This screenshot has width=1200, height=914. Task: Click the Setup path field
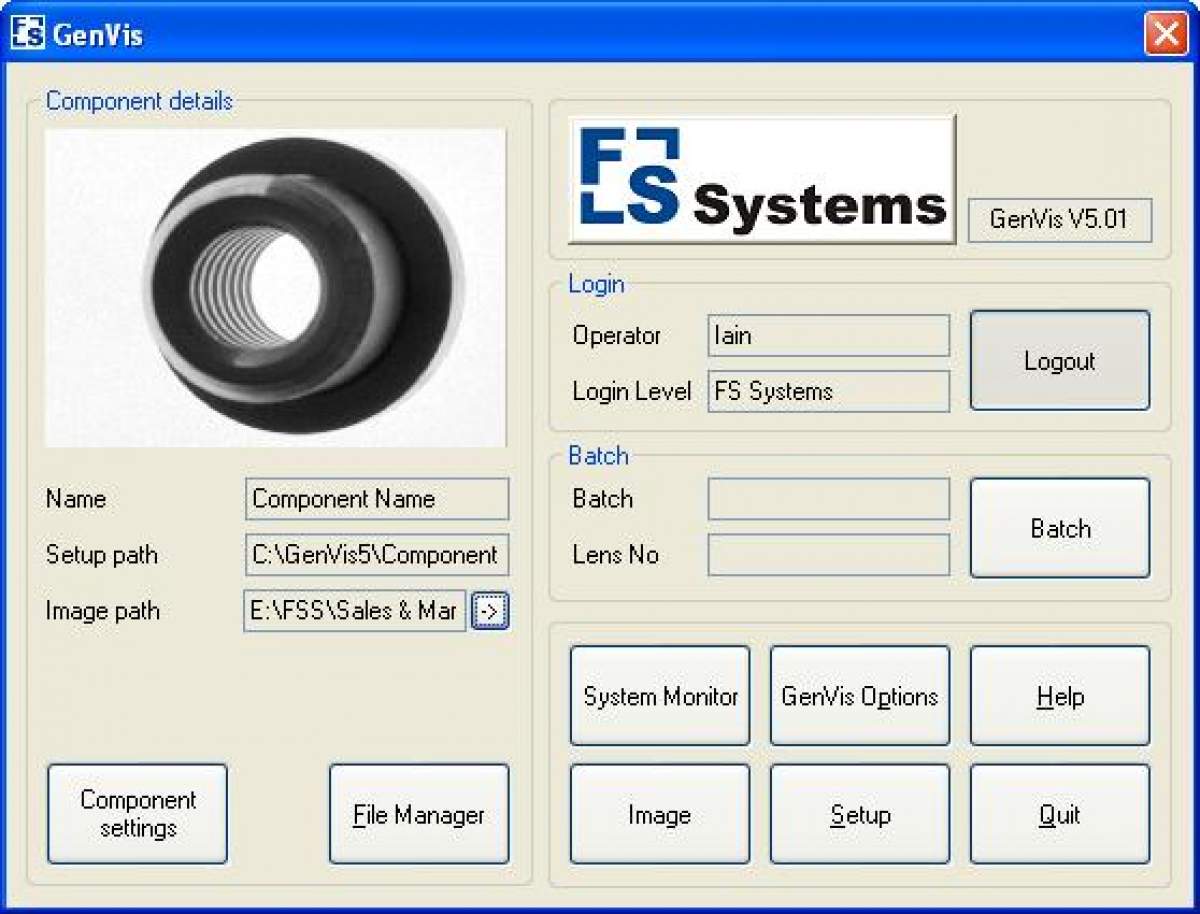(x=377, y=555)
